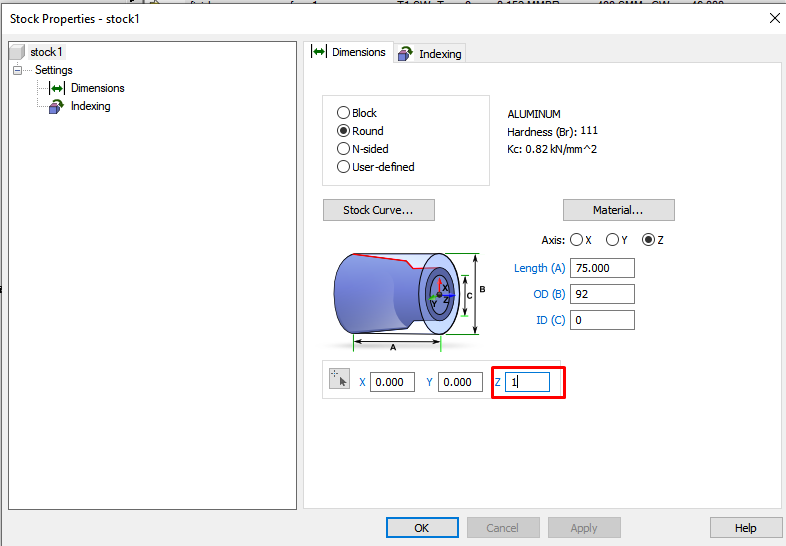This screenshot has height=546, width=786.
Task: Set stock axis to Y
Action: click(612, 240)
